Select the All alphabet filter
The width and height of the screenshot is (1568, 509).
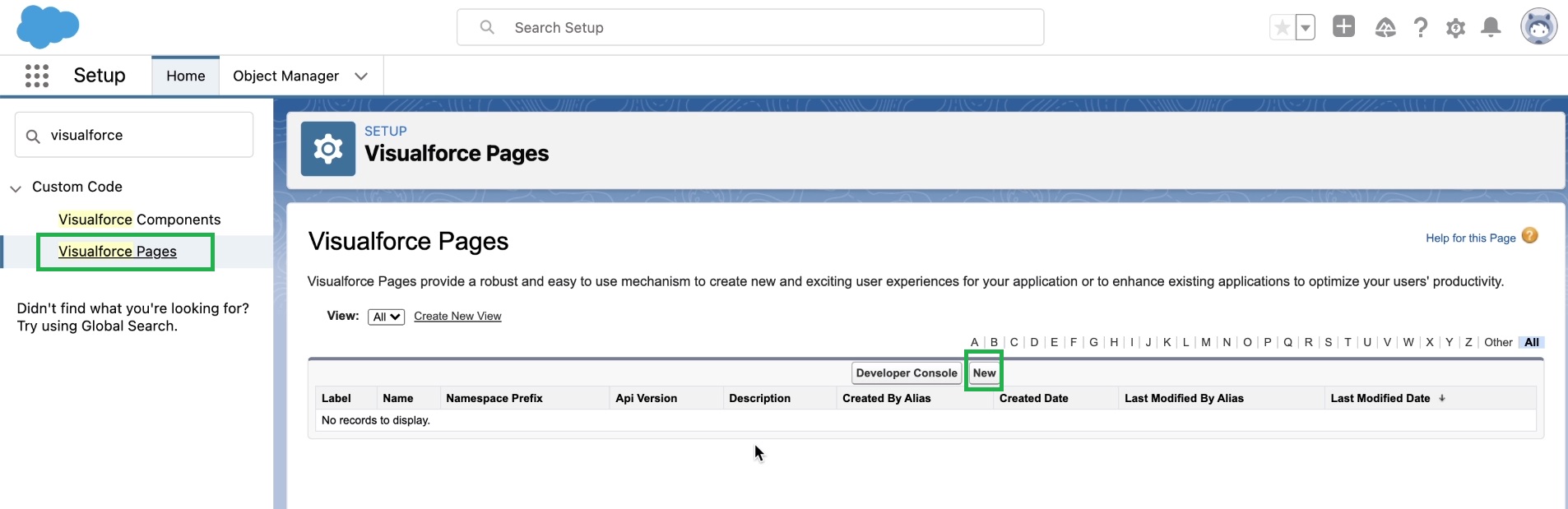point(1532,342)
